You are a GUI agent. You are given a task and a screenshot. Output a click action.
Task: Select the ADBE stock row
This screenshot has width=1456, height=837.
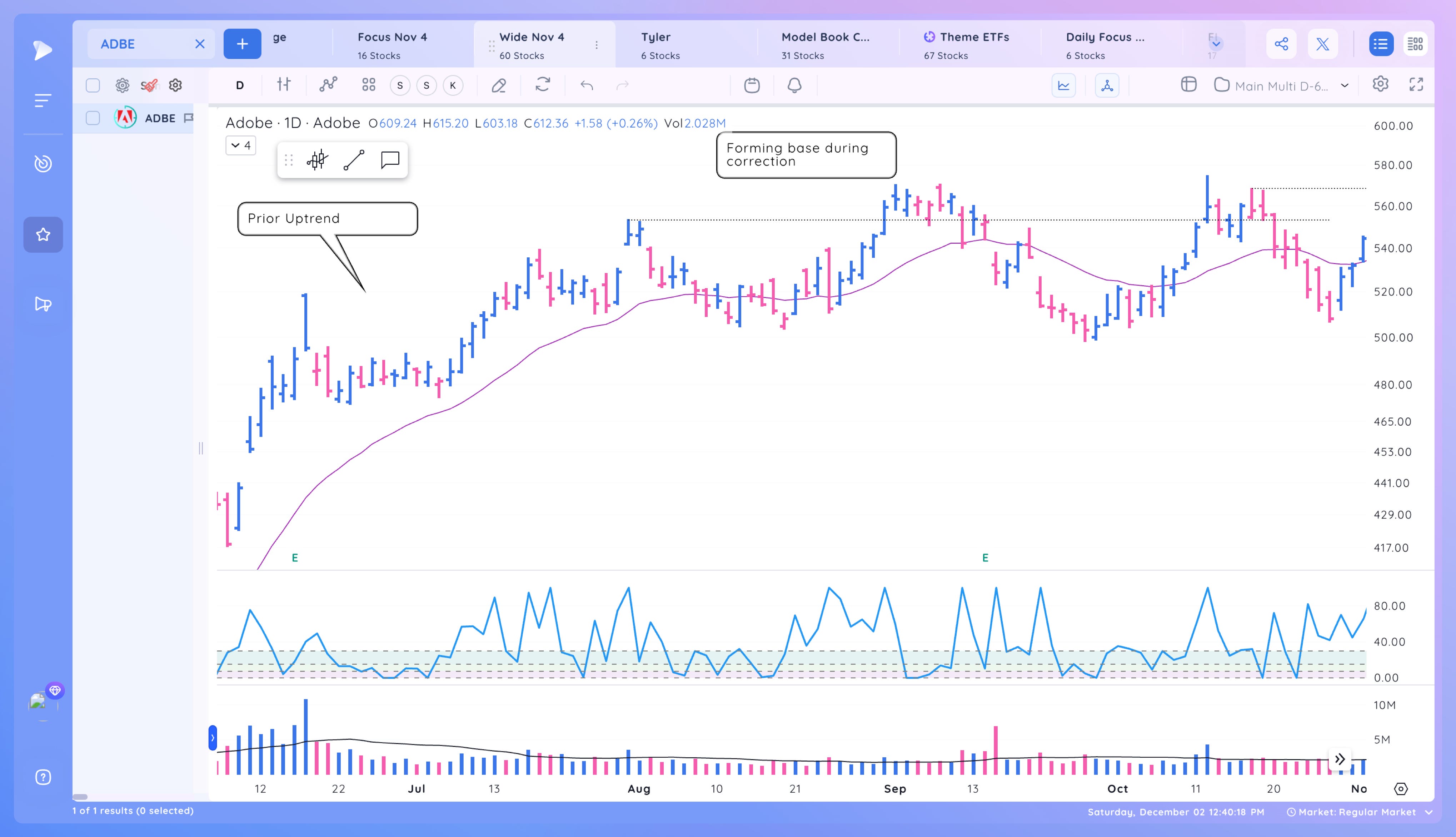[x=133, y=118]
